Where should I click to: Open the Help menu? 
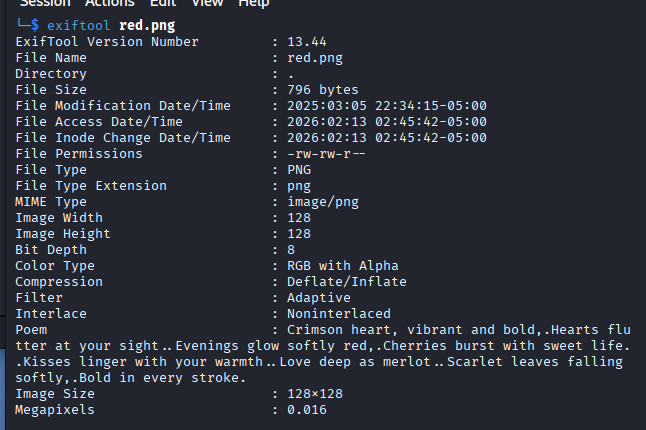(x=253, y=3)
